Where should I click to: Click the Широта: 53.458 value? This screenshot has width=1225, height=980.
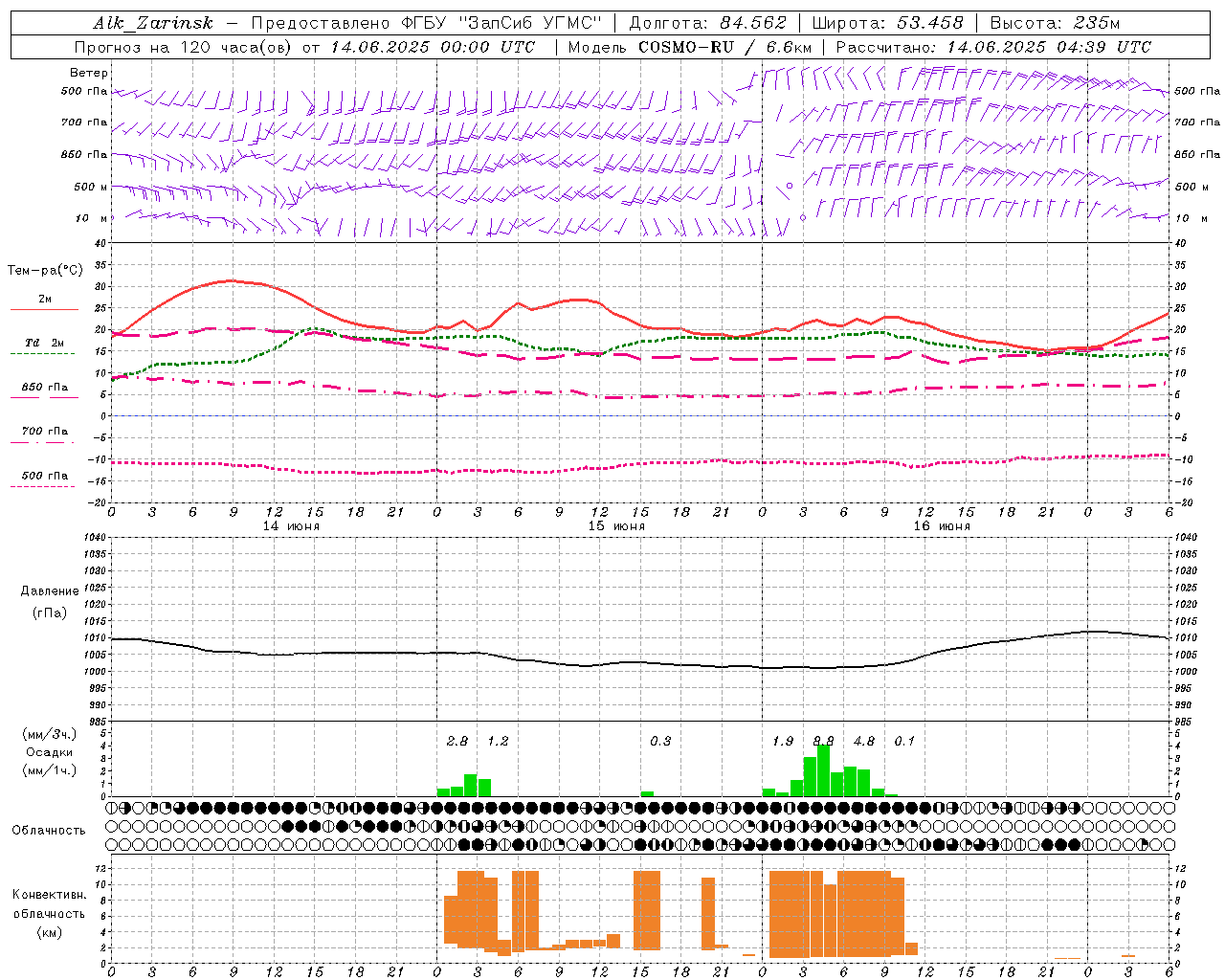(x=887, y=23)
